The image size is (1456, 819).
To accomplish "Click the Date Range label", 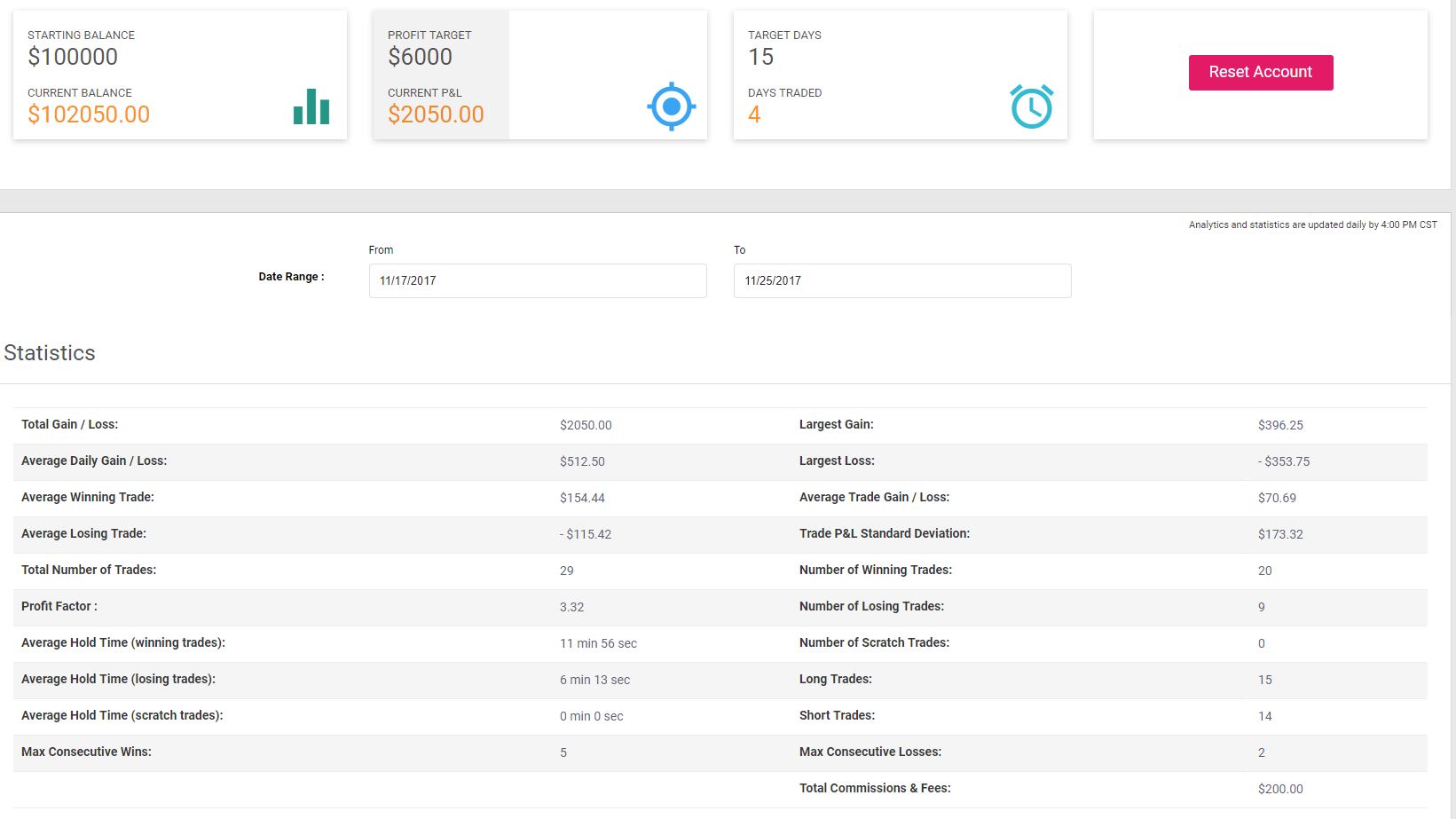I will pos(291,277).
